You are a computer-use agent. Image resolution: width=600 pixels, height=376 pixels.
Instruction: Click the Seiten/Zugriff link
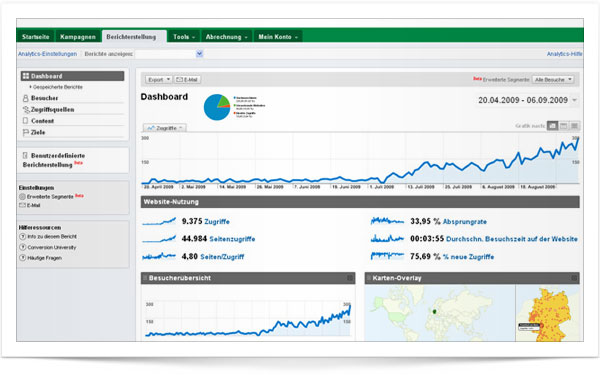(222, 257)
